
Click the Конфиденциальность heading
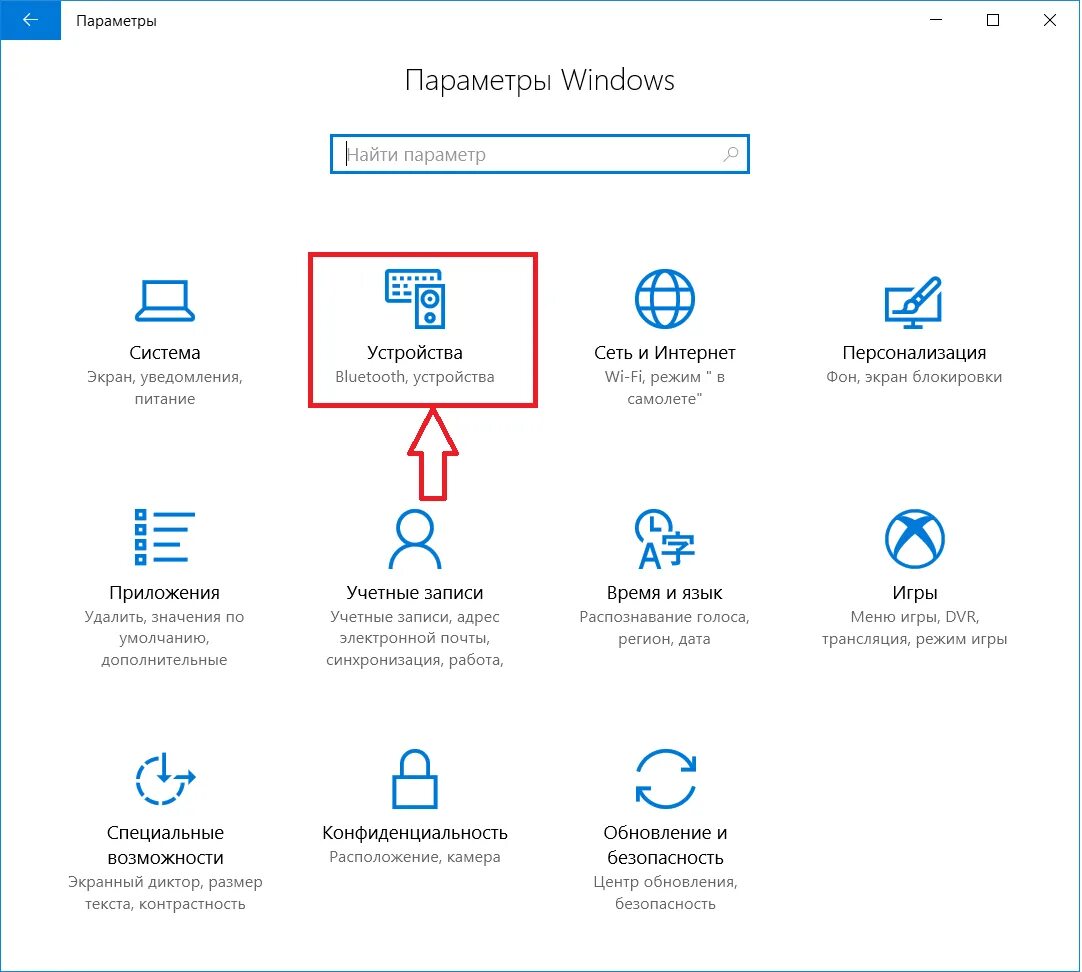coord(415,833)
